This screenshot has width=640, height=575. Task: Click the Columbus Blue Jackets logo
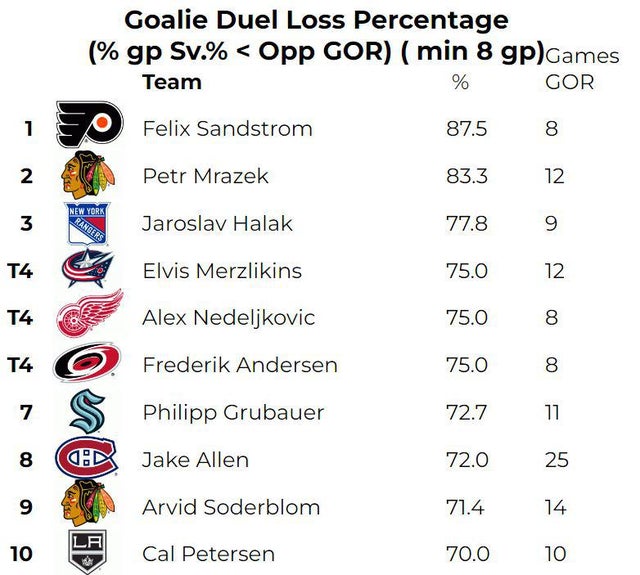88,270
